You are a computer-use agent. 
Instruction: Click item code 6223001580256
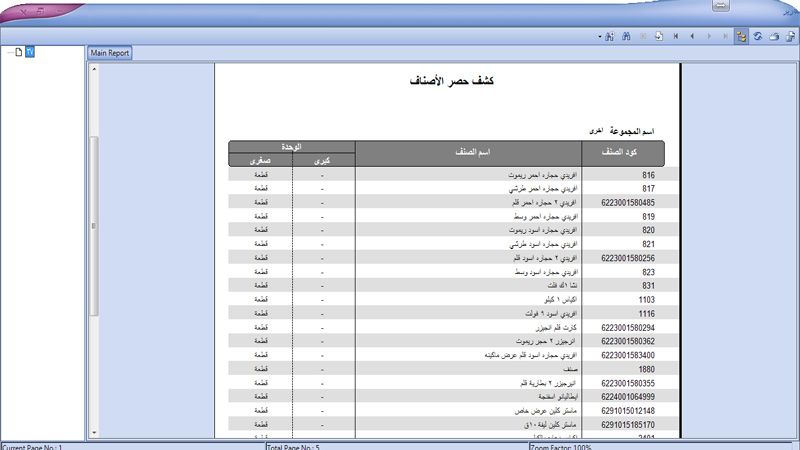point(628,258)
